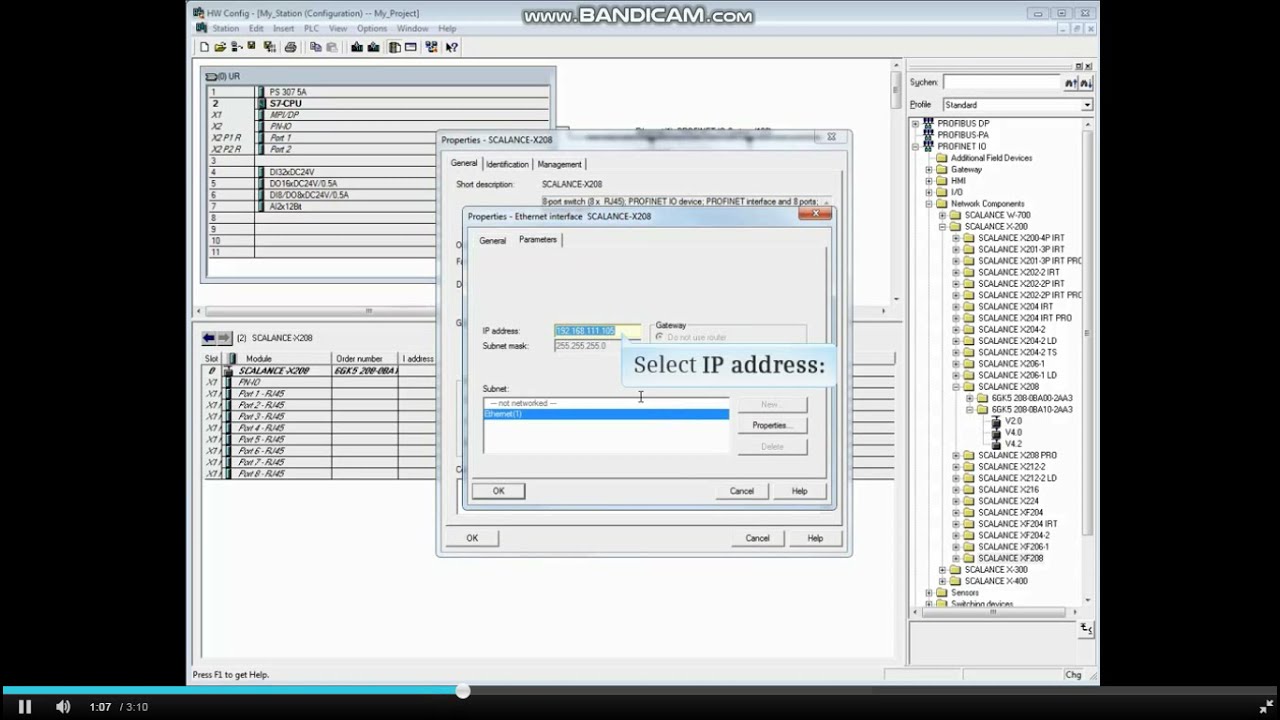This screenshot has width=1280, height=720.
Task: Click the forward arrow above module table
Action: 224,338
